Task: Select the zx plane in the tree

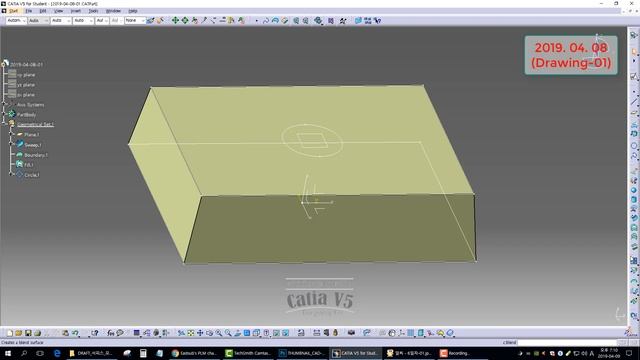Action: tap(26, 95)
